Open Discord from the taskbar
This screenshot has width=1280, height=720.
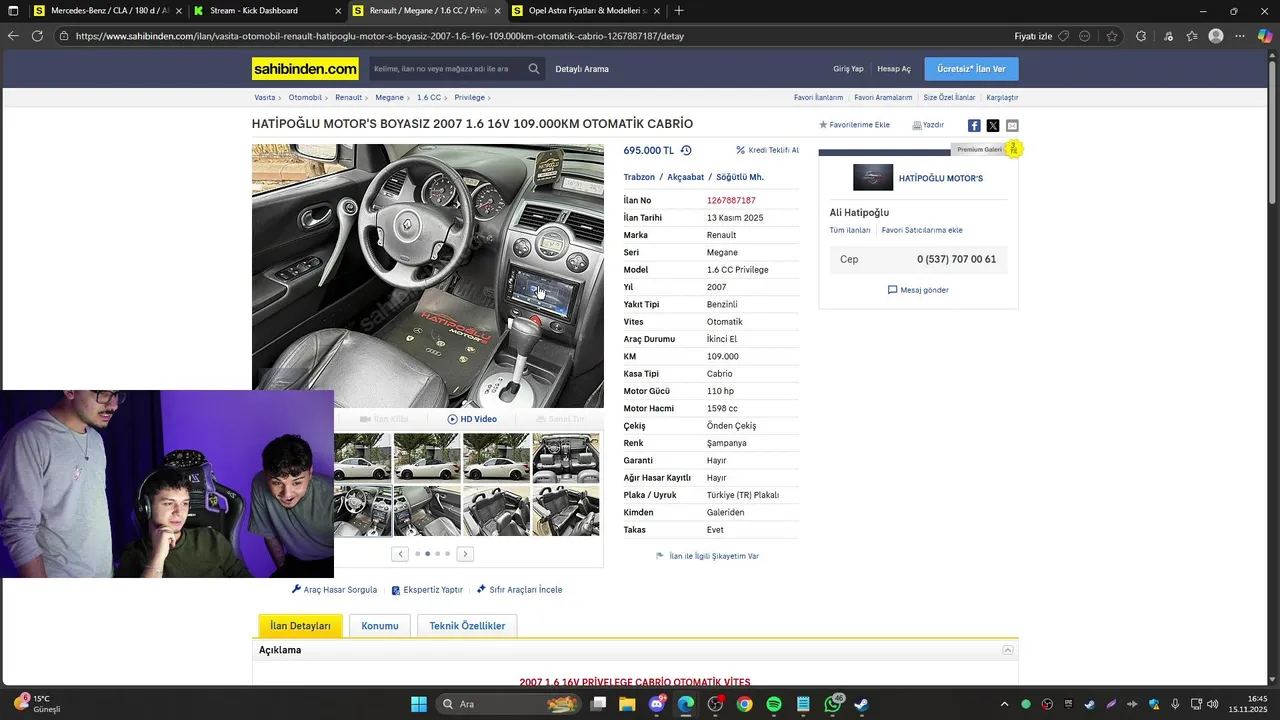(657, 704)
